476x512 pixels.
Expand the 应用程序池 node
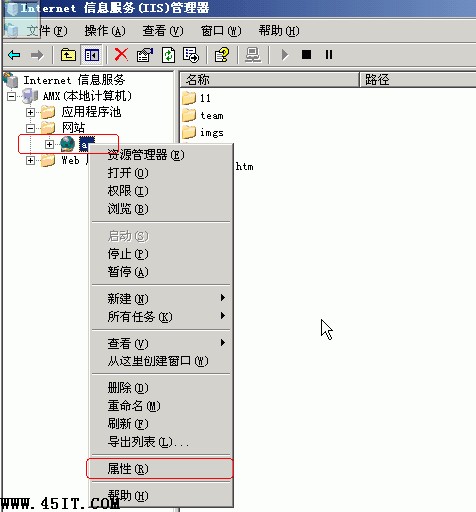pos(30,112)
